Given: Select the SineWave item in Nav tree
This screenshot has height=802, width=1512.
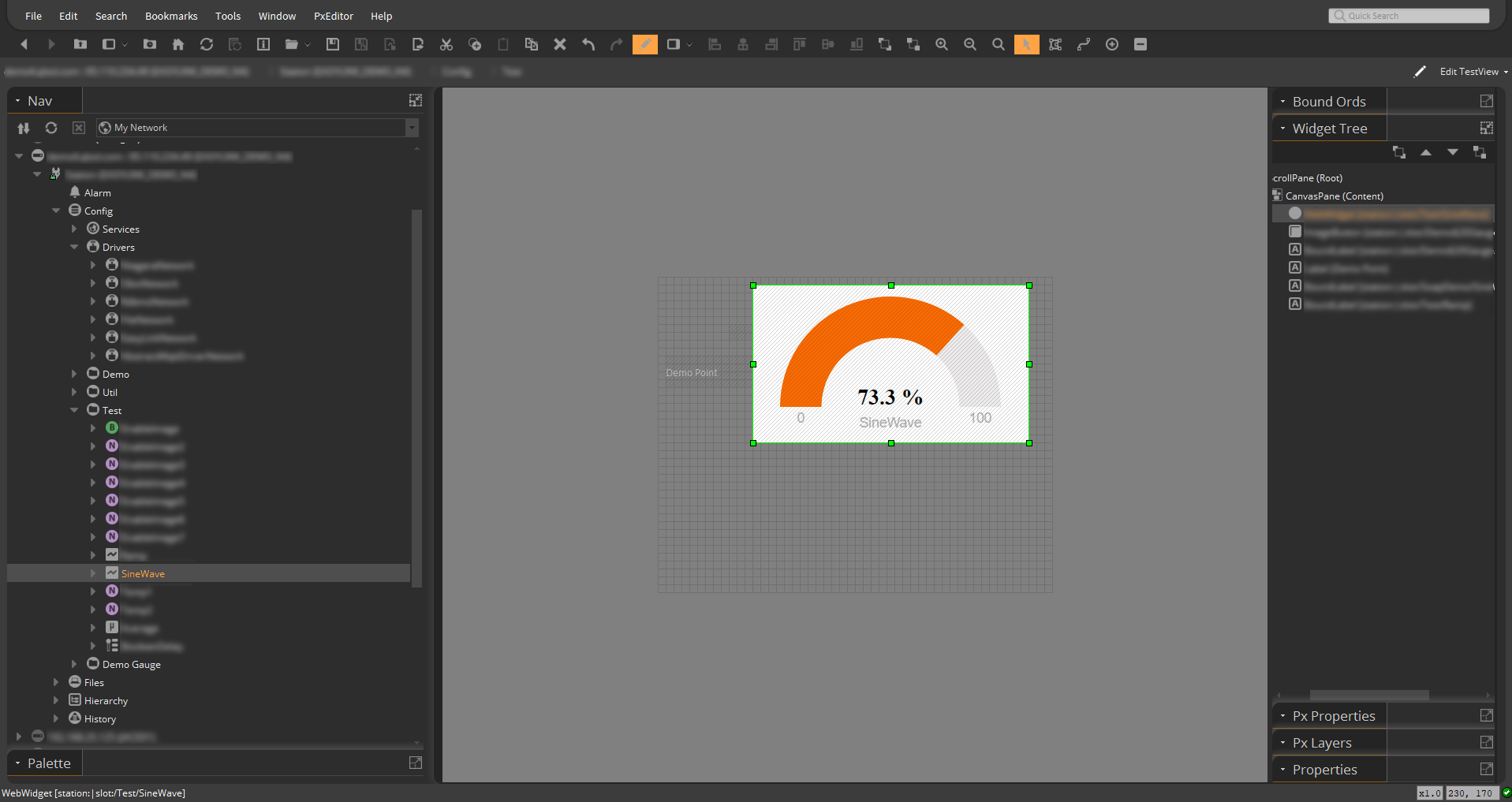Looking at the screenshot, I should pyautogui.click(x=143, y=573).
